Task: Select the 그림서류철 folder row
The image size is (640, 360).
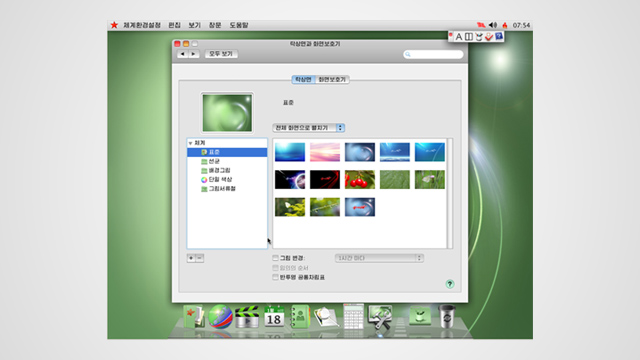Action: point(227,189)
